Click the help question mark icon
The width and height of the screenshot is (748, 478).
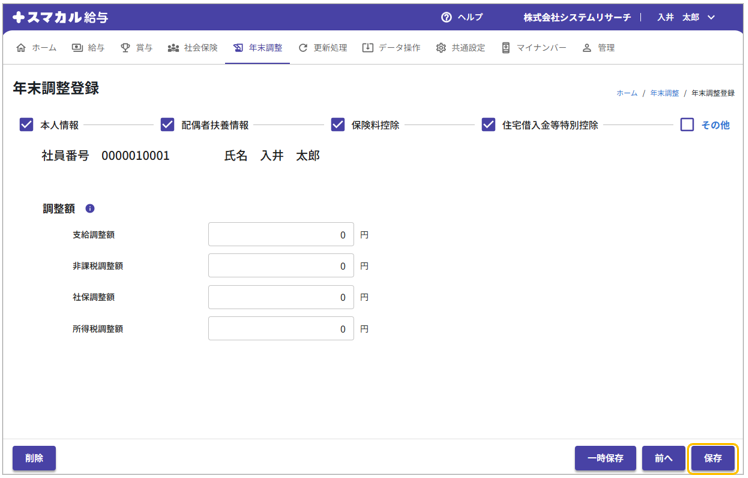click(446, 17)
